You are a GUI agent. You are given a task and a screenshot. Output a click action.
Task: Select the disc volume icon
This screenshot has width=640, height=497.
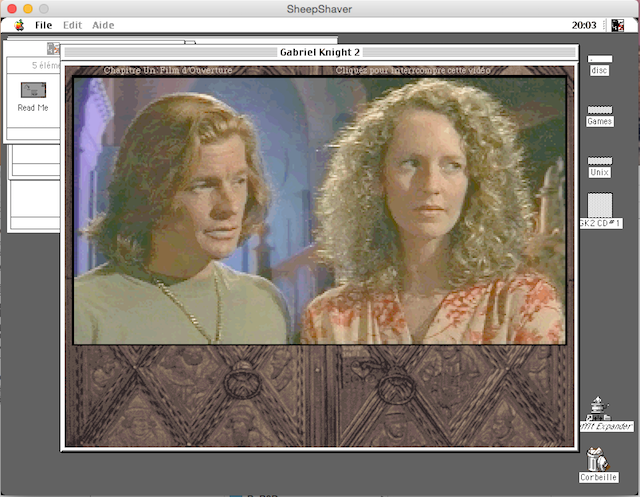tap(600, 59)
